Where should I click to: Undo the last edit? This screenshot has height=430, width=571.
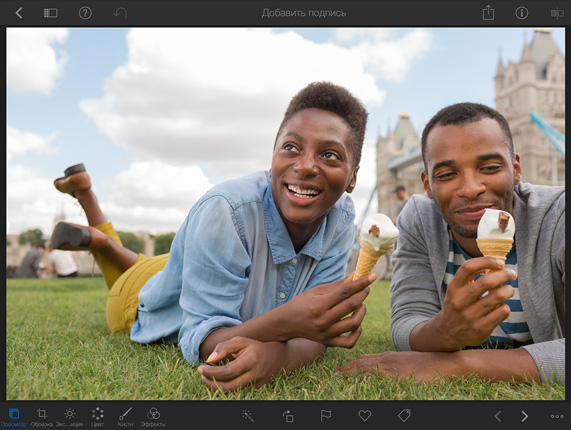pos(120,13)
